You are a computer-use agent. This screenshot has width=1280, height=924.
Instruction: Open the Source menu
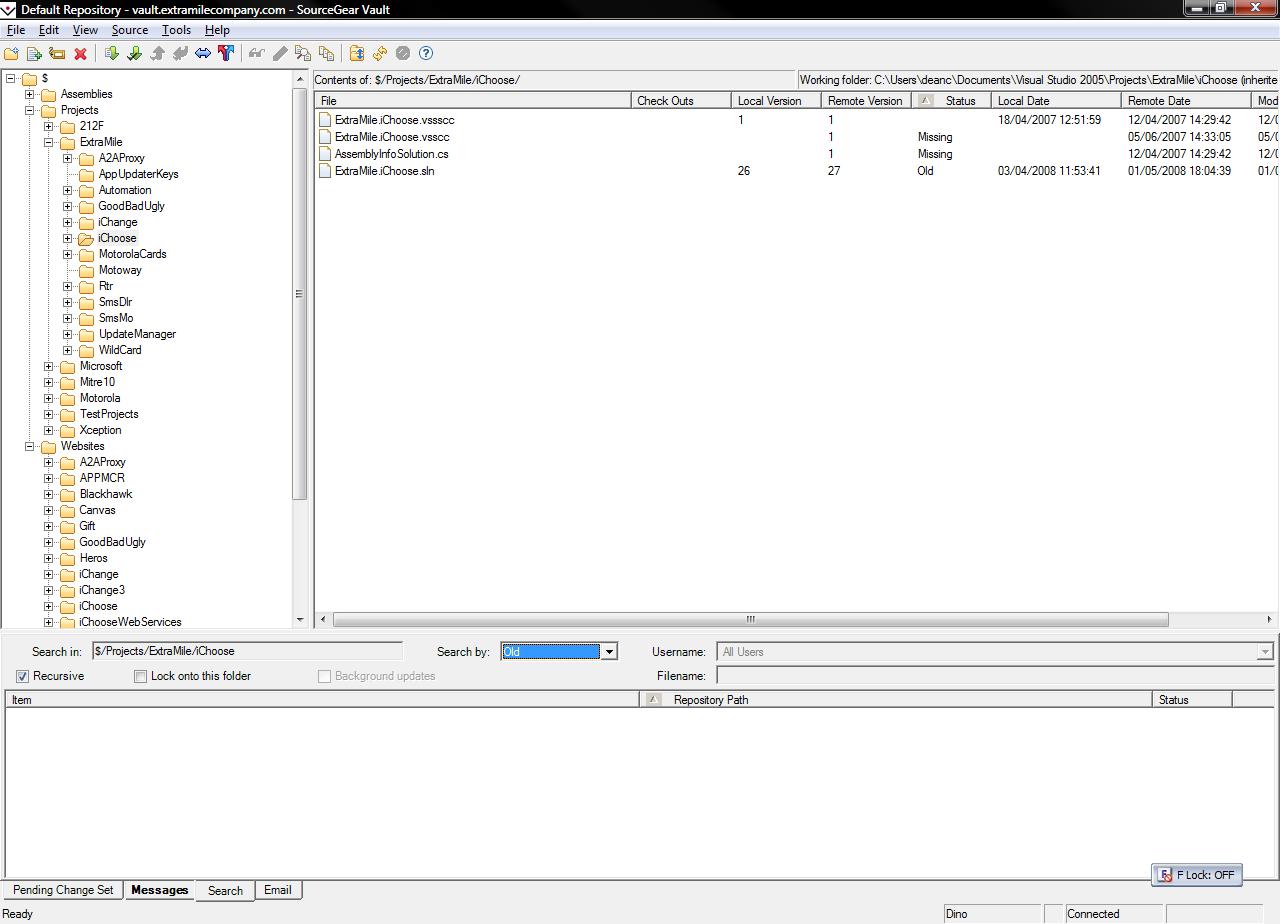tap(130, 30)
